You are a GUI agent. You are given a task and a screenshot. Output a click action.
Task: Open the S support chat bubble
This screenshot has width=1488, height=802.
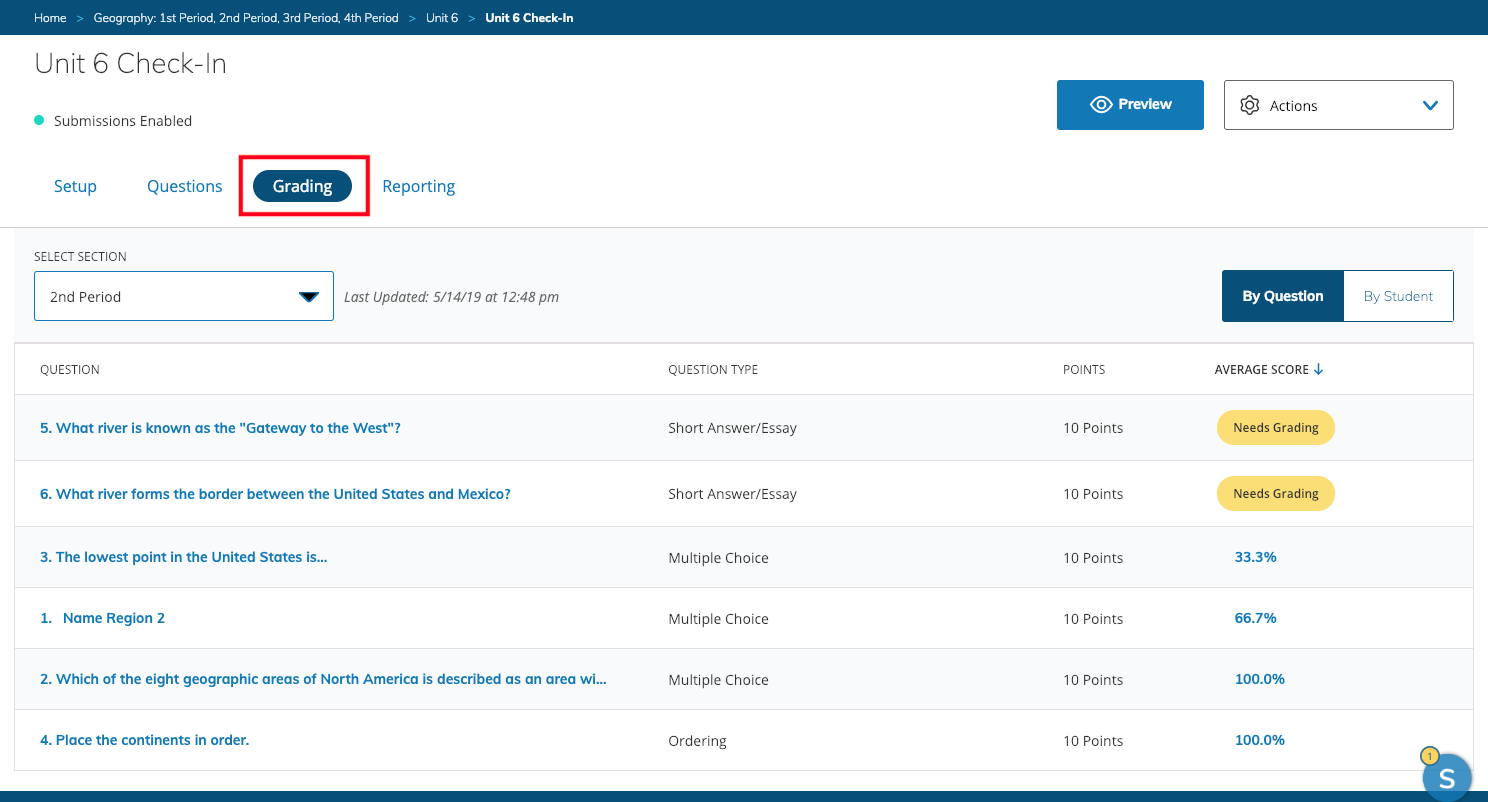[1446, 778]
